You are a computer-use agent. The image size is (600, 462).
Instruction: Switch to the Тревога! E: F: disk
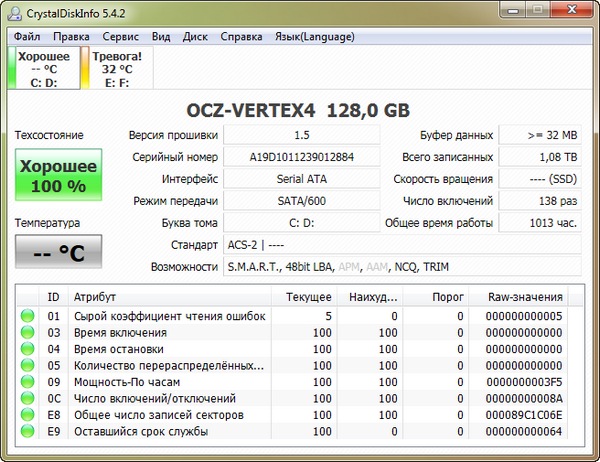pos(117,70)
